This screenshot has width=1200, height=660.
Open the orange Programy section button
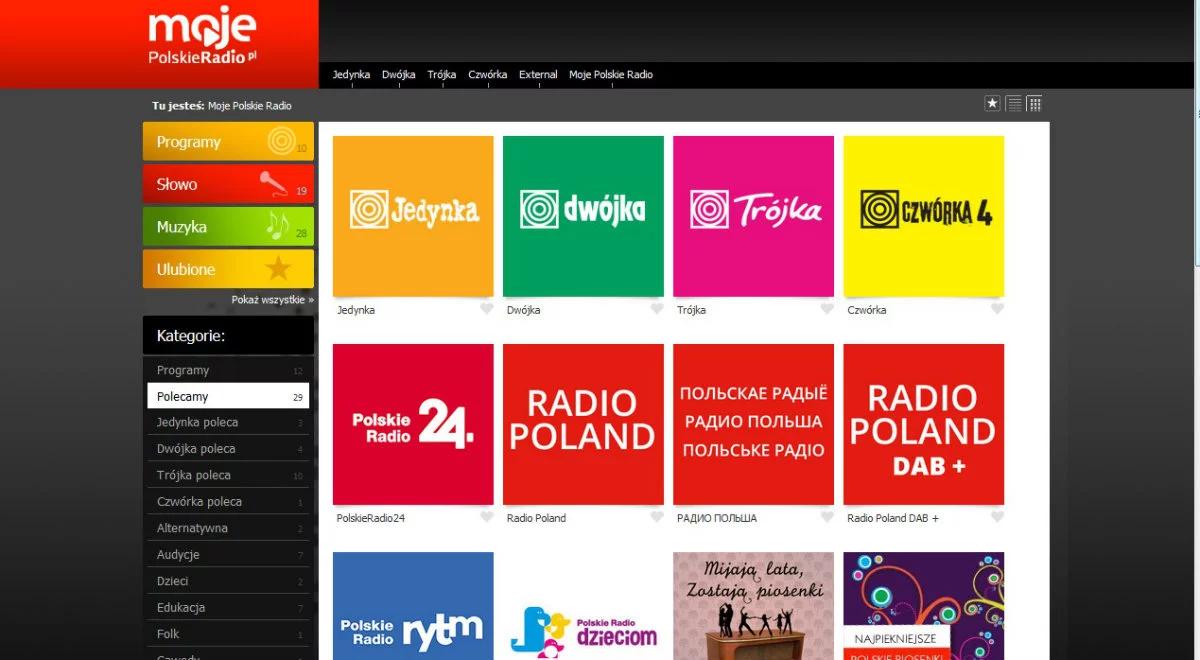[228, 141]
